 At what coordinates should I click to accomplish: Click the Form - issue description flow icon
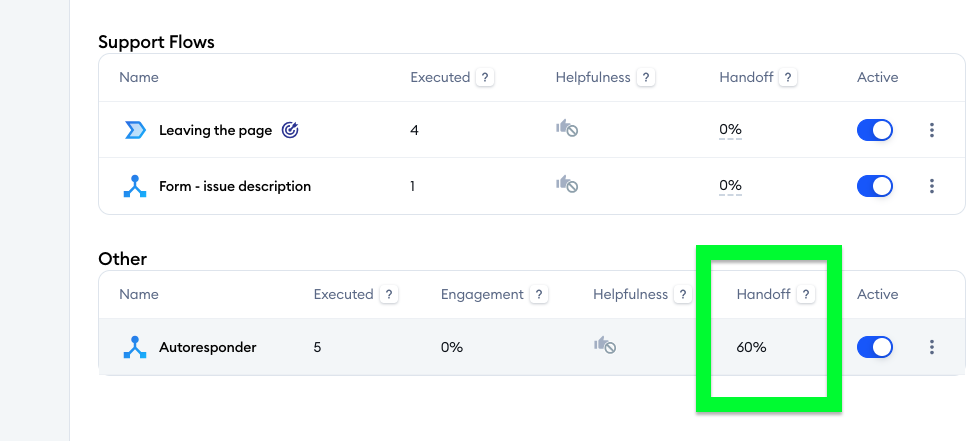(135, 186)
